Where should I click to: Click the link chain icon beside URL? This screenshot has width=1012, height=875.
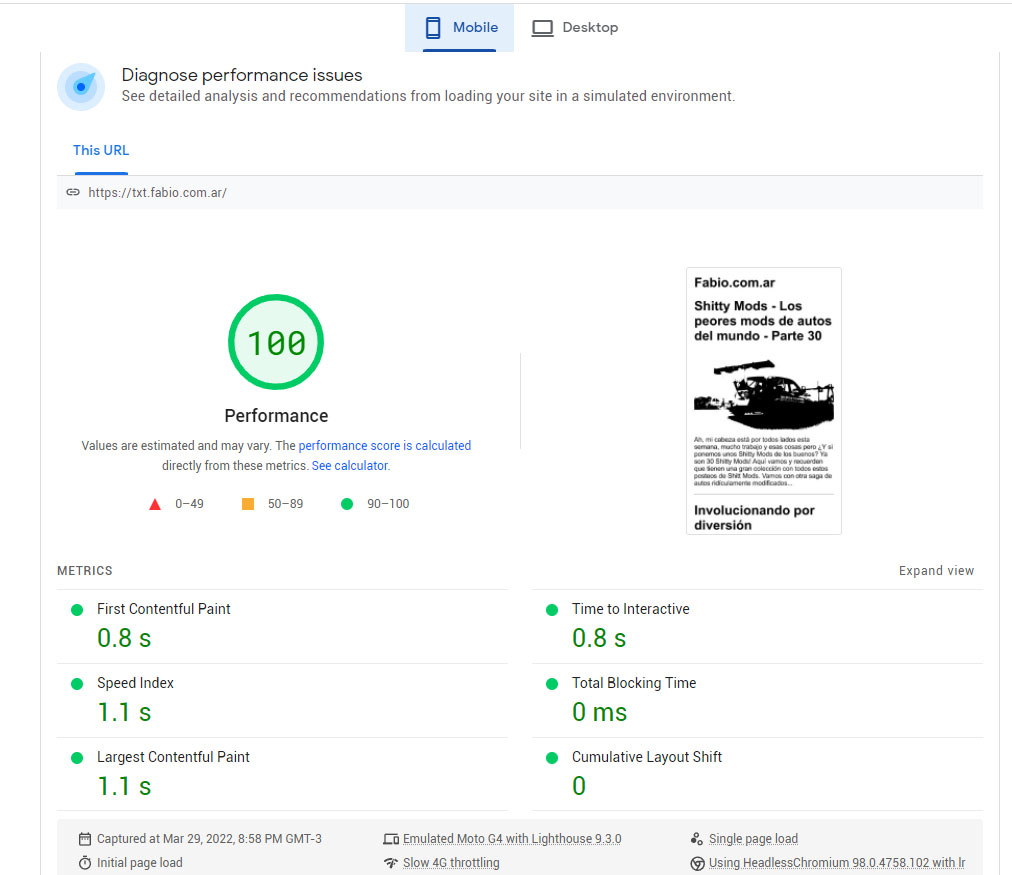coord(73,192)
